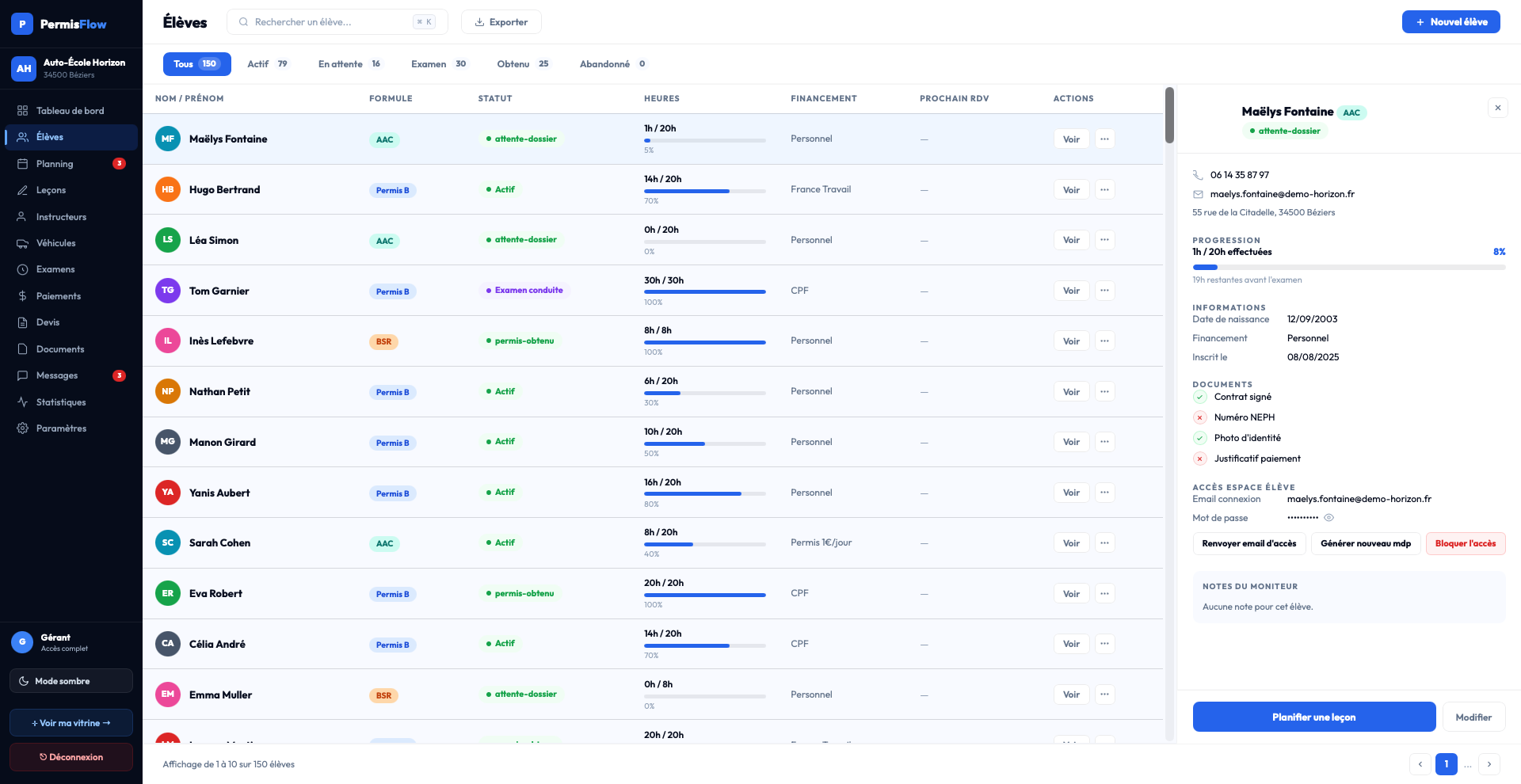1521x784 pixels.
Task: Click the Déconnexion button
Action: (71, 757)
